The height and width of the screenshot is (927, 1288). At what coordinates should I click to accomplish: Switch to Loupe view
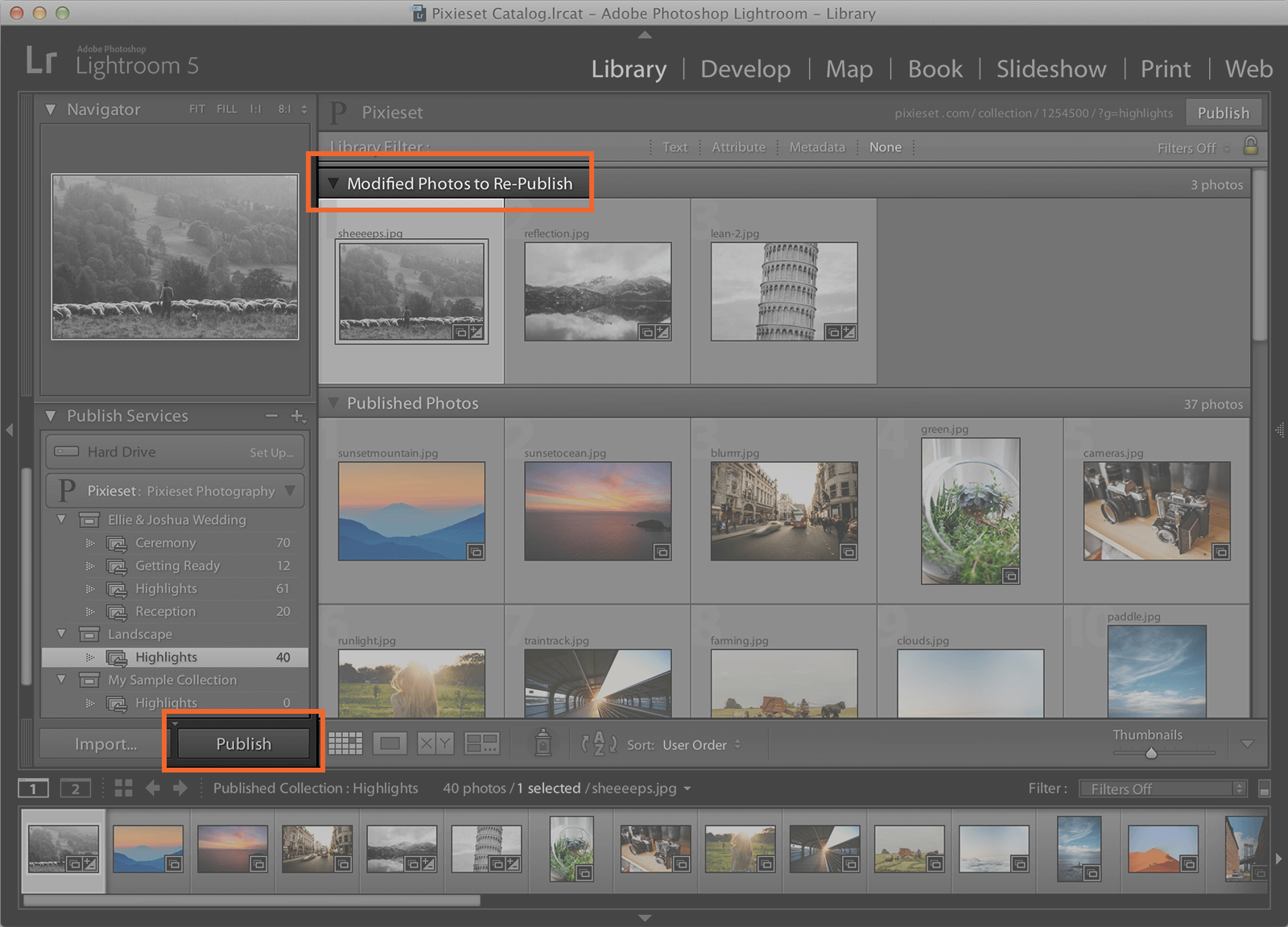390,744
